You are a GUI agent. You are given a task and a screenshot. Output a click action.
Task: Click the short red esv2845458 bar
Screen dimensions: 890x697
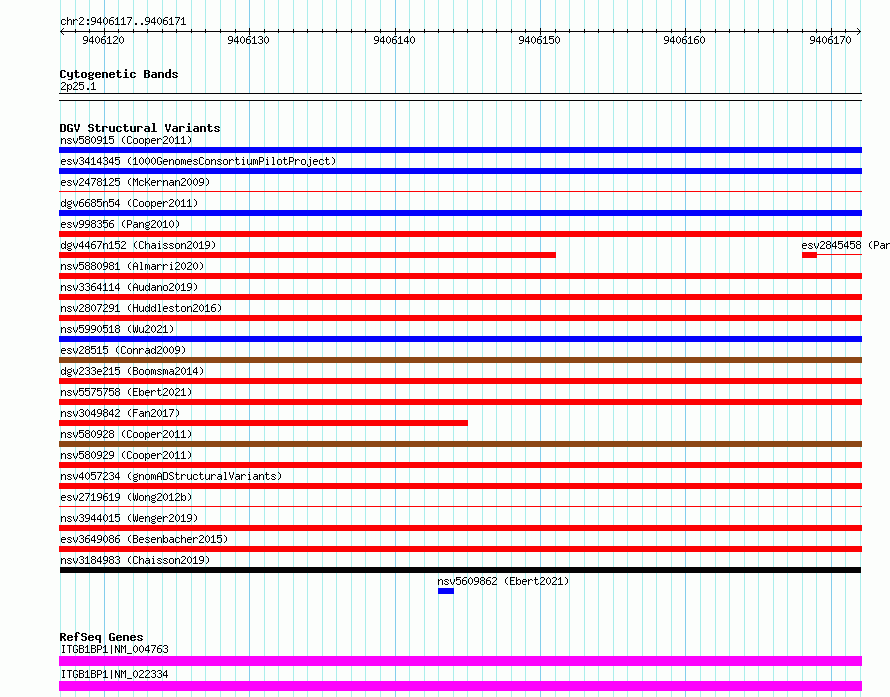[x=809, y=255]
